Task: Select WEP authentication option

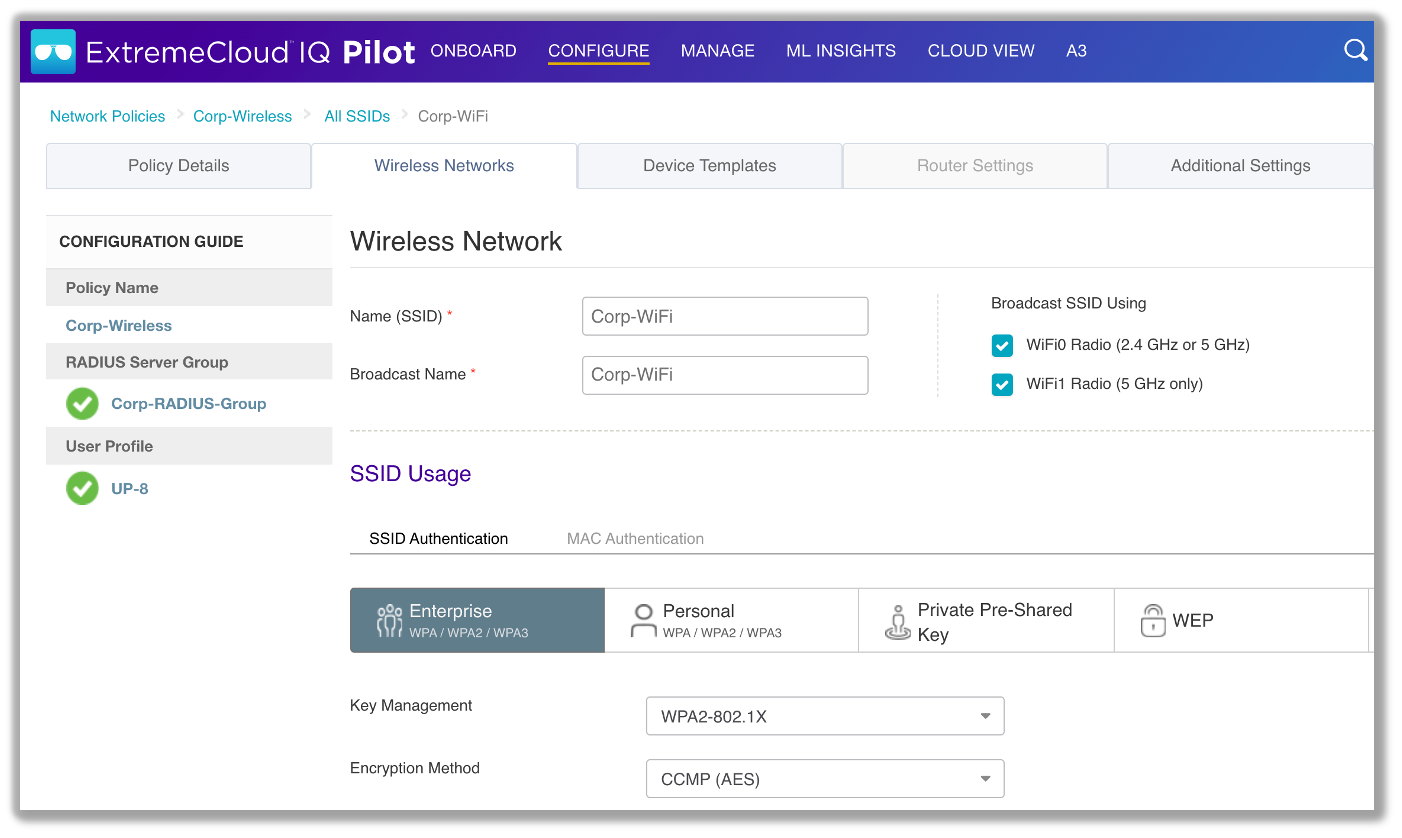Action: [x=1242, y=620]
